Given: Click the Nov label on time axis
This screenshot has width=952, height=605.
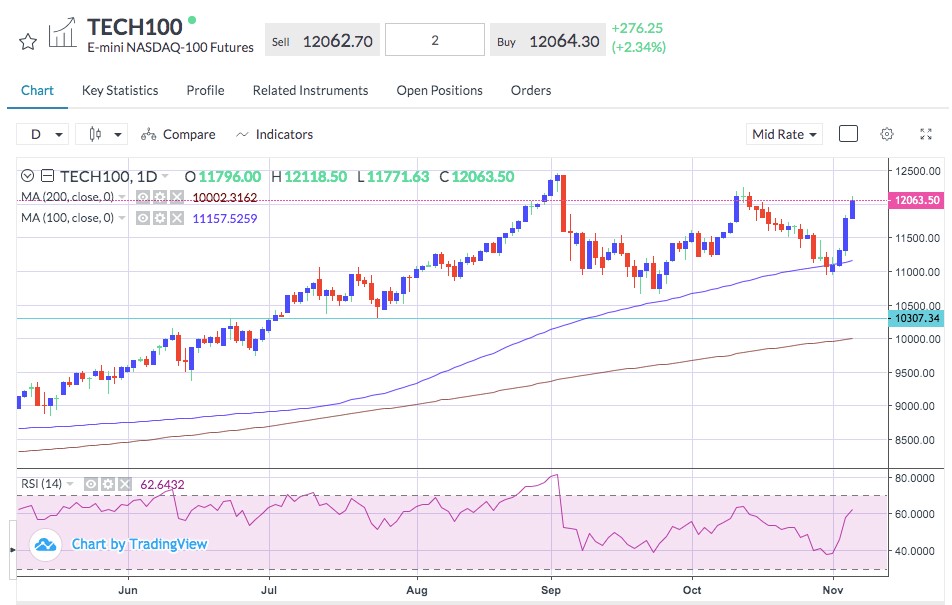Looking at the screenshot, I should pyautogui.click(x=833, y=590).
